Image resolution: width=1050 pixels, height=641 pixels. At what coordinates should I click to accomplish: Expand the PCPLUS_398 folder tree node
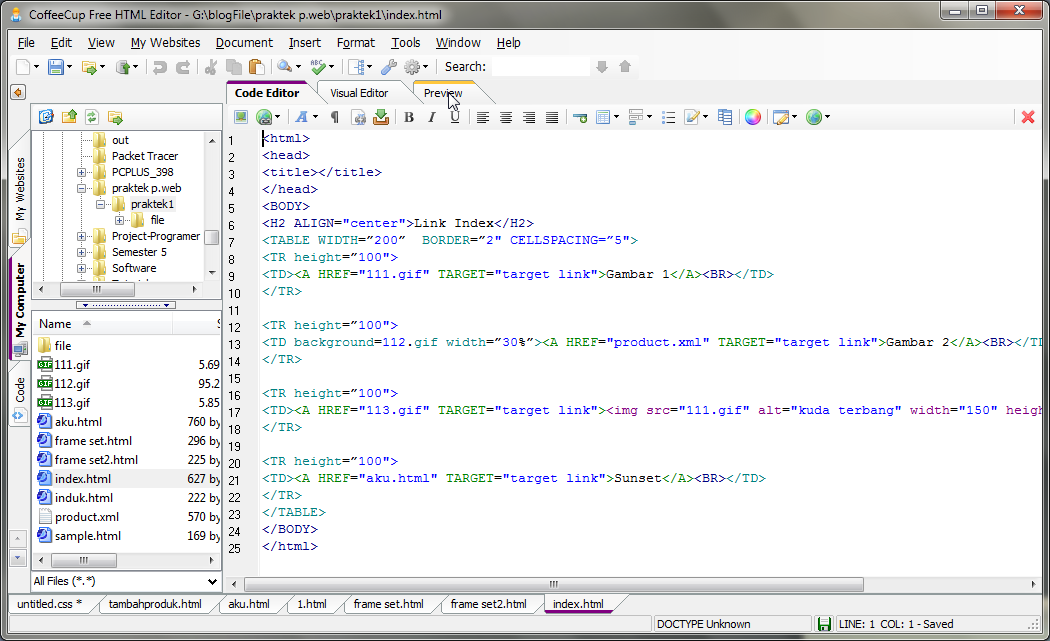click(82, 172)
